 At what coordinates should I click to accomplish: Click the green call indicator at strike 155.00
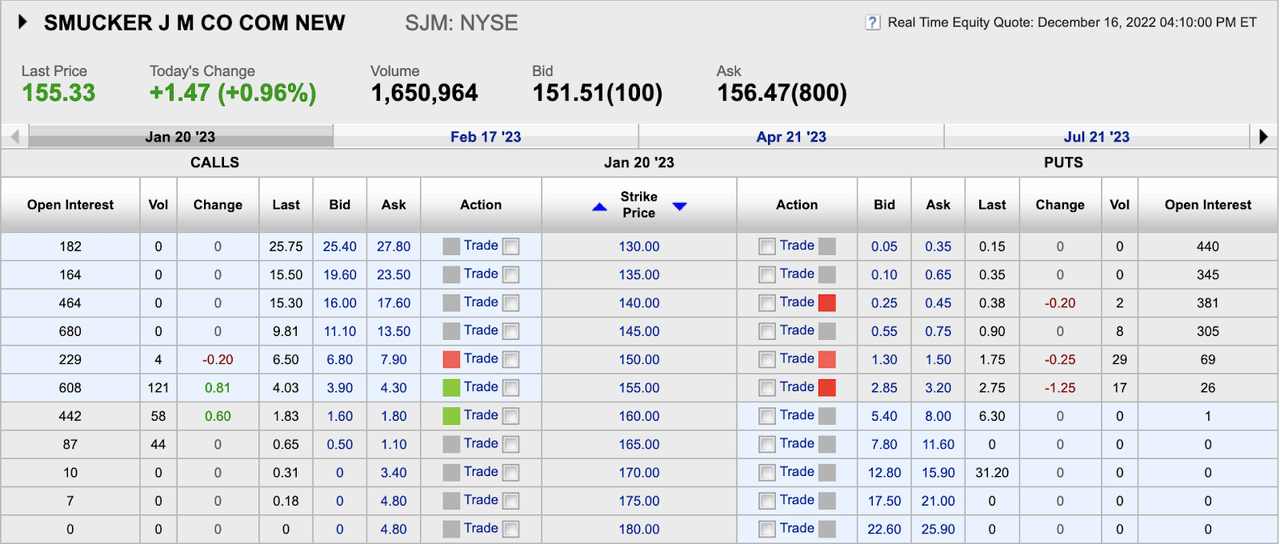451,387
